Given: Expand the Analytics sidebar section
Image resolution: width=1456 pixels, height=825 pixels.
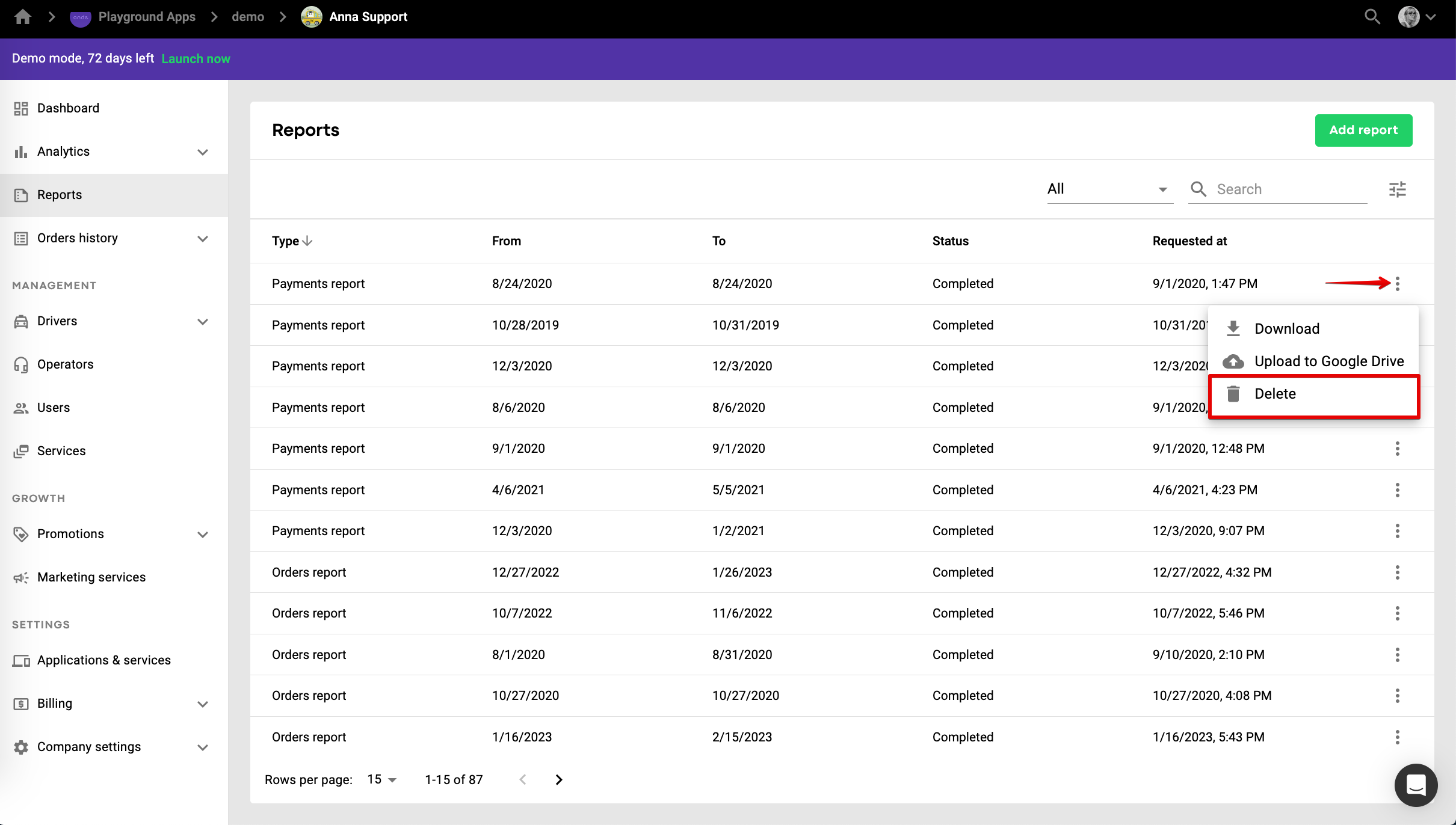Looking at the screenshot, I should click(x=203, y=152).
